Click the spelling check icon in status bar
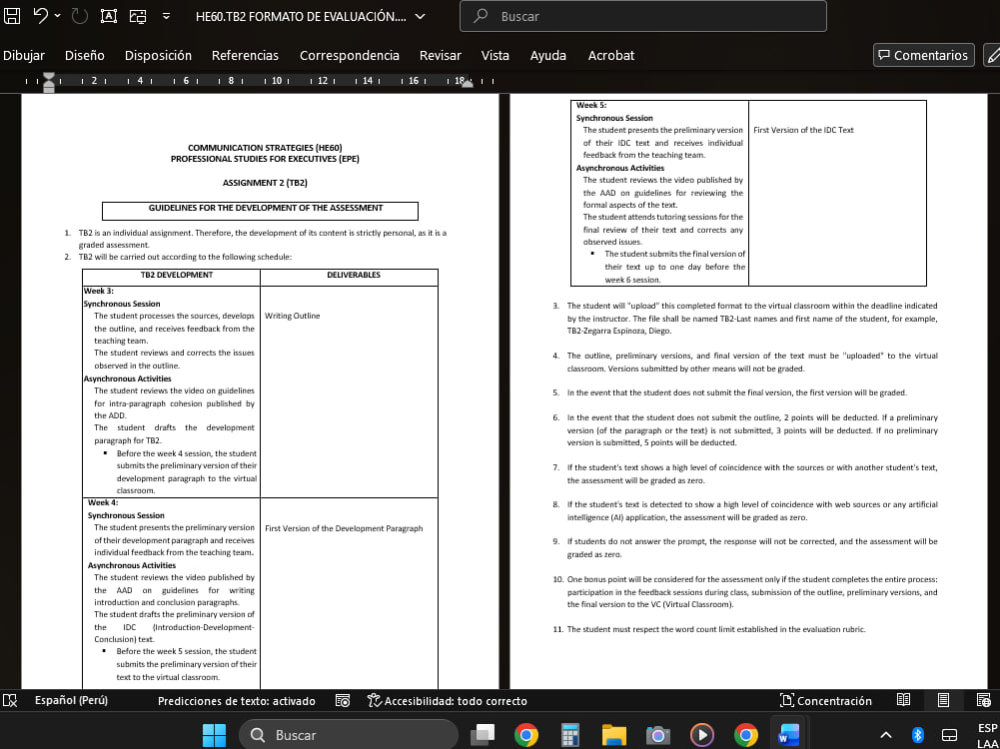 point(10,701)
